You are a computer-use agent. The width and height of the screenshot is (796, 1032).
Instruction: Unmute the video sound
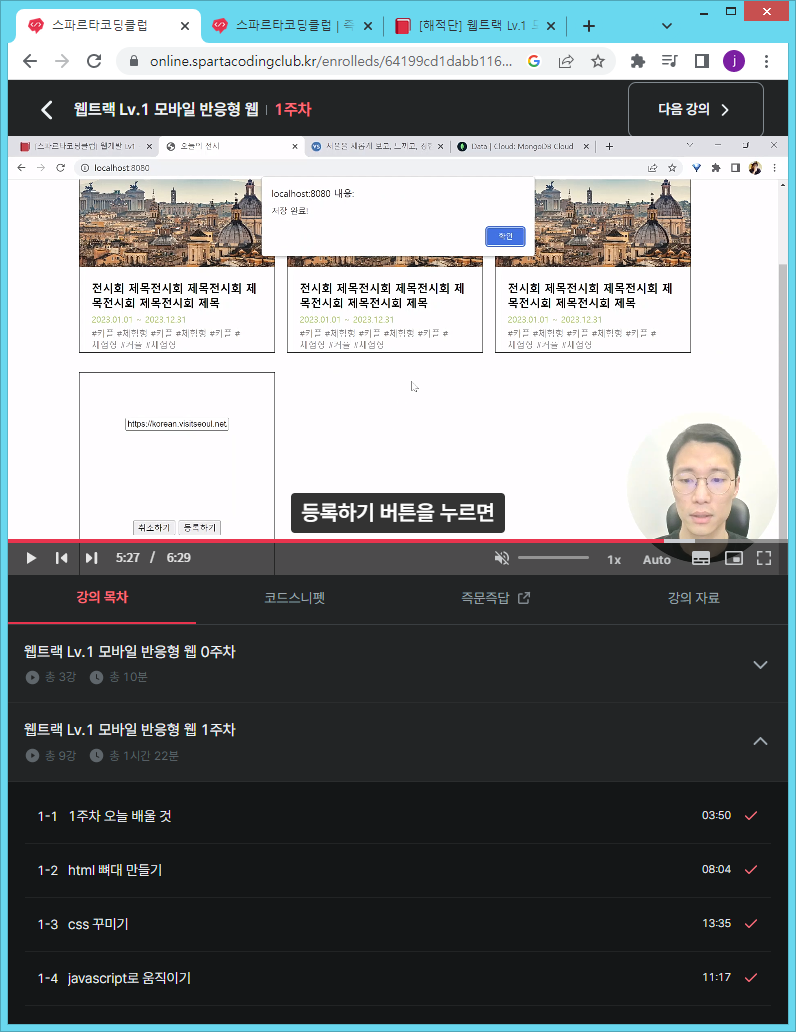(x=502, y=558)
